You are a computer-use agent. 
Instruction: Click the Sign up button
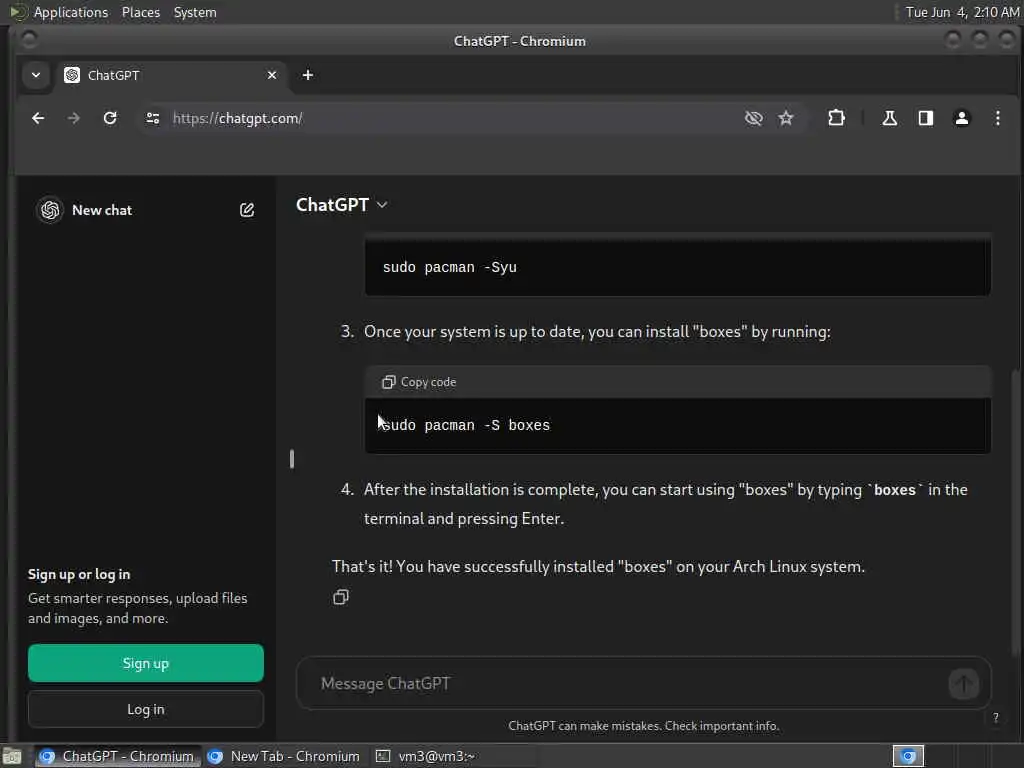[x=146, y=663]
